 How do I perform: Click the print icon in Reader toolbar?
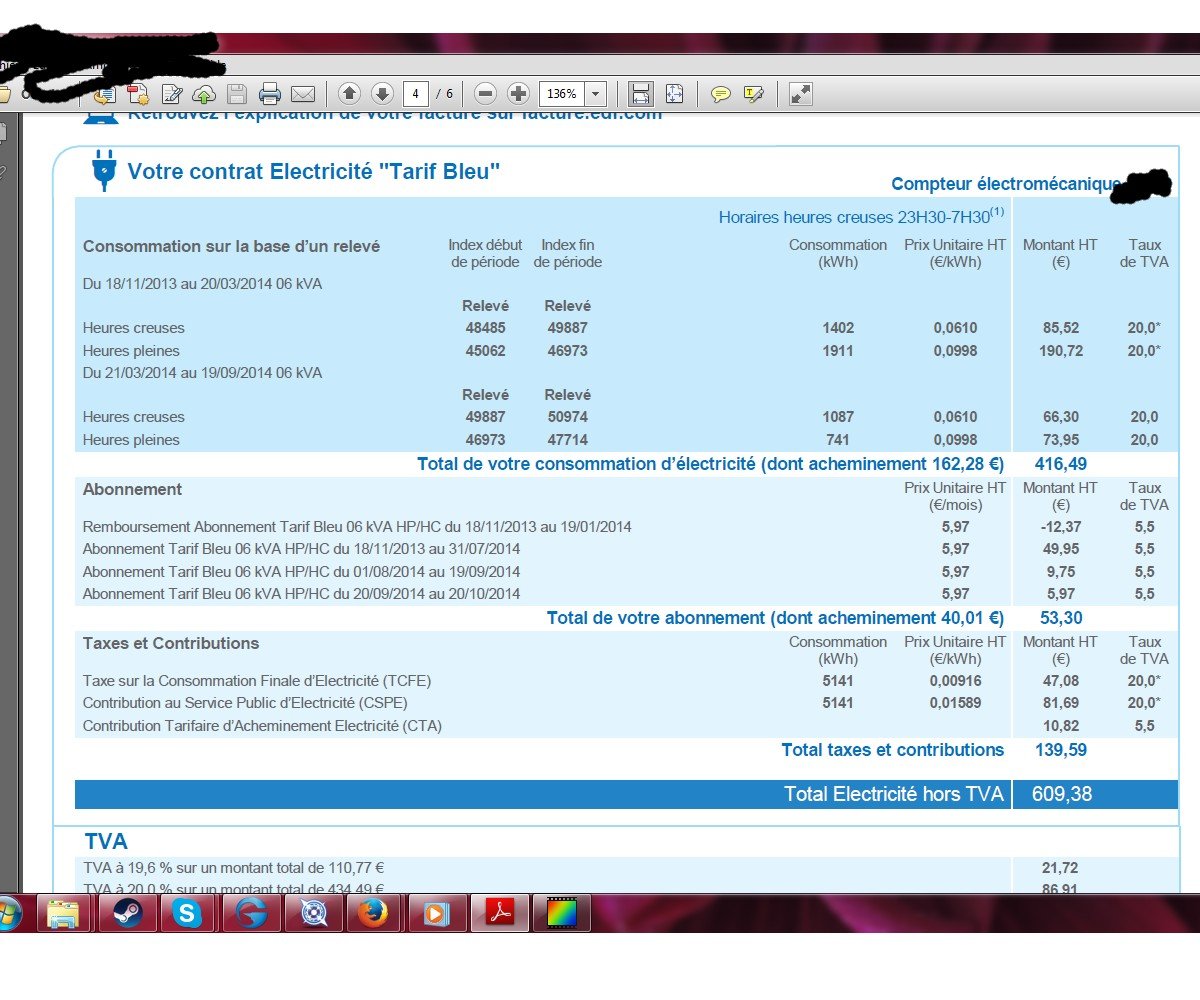(270, 95)
